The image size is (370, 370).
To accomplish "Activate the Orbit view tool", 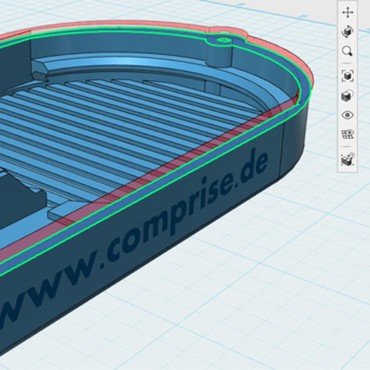I will click(x=347, y=32).
